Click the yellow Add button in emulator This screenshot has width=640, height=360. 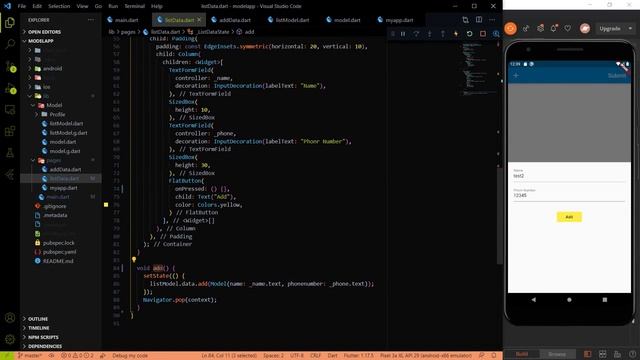569,217
